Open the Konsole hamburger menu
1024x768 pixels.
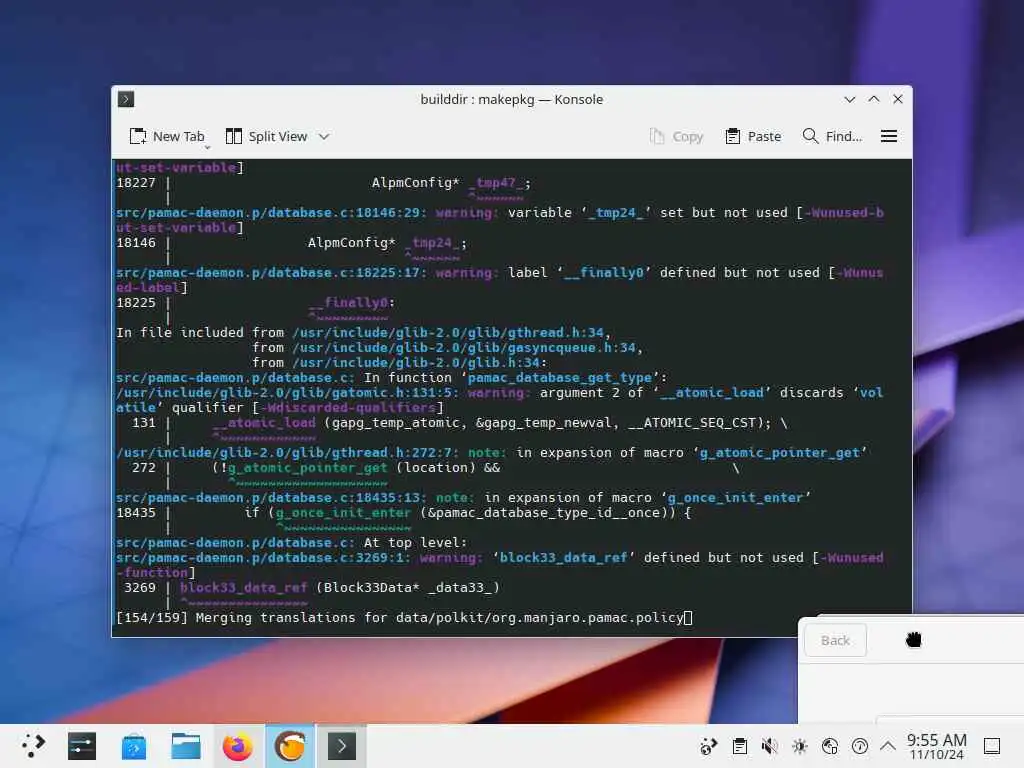888,136
